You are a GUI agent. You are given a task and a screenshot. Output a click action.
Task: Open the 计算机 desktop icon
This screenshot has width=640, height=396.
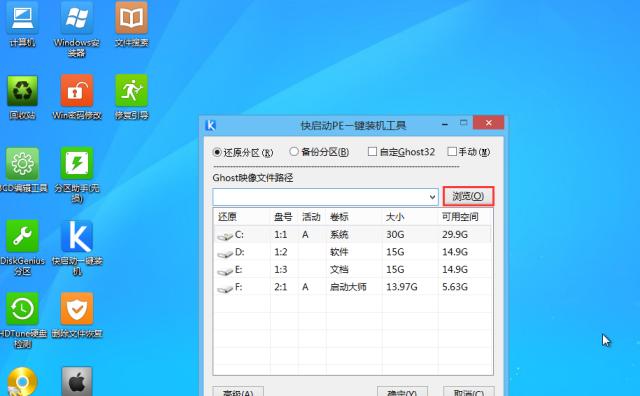tap(22, 19)
